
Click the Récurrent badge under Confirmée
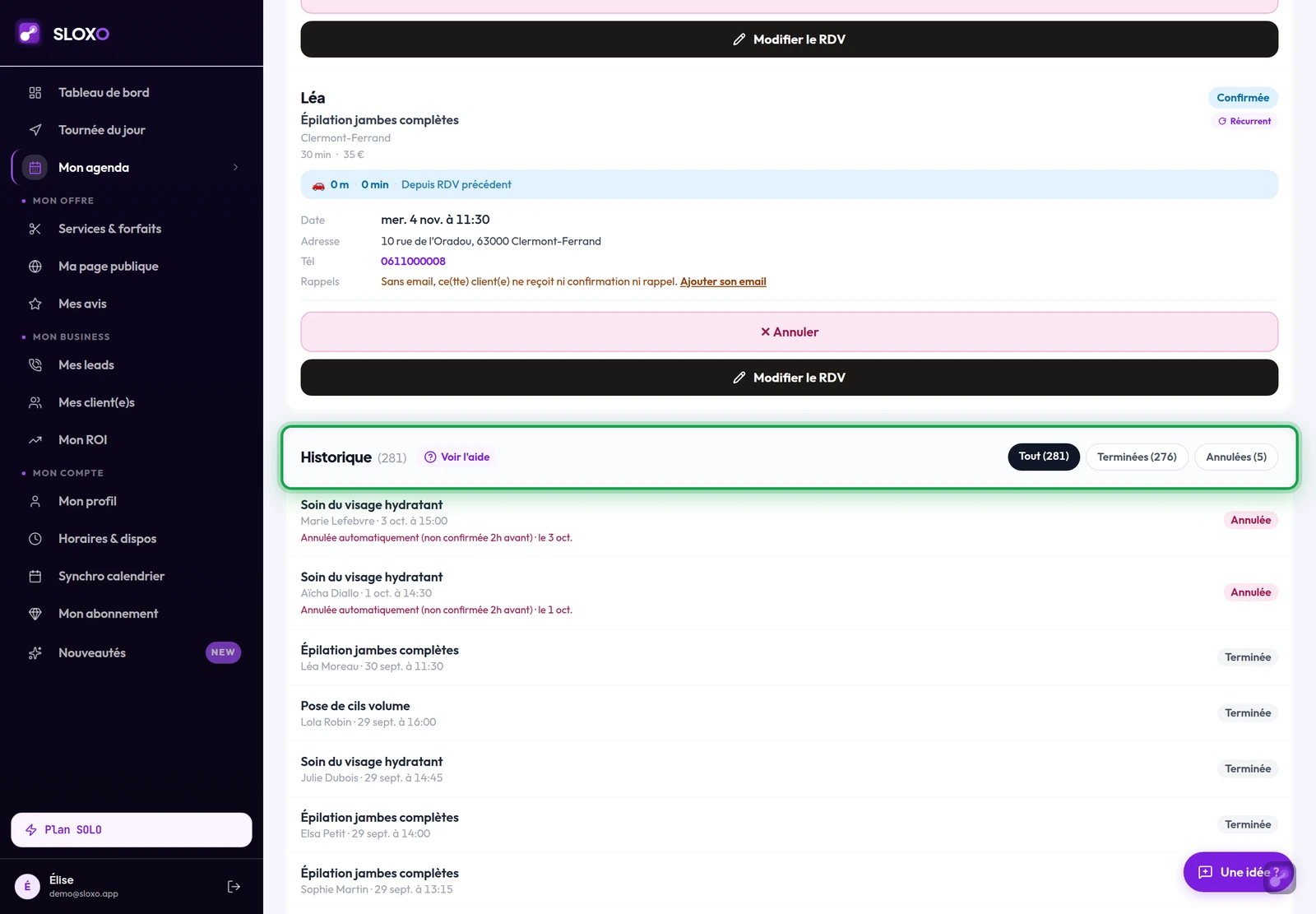(x=1244, y=121)
